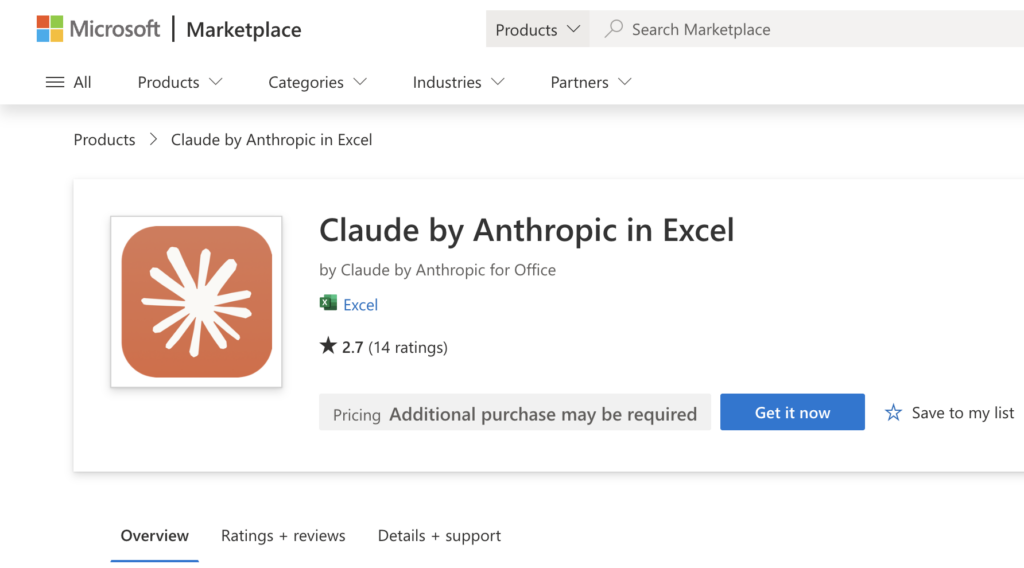
Task: Open the Industries navigation dropdown
Action: [x=458, y=82]
